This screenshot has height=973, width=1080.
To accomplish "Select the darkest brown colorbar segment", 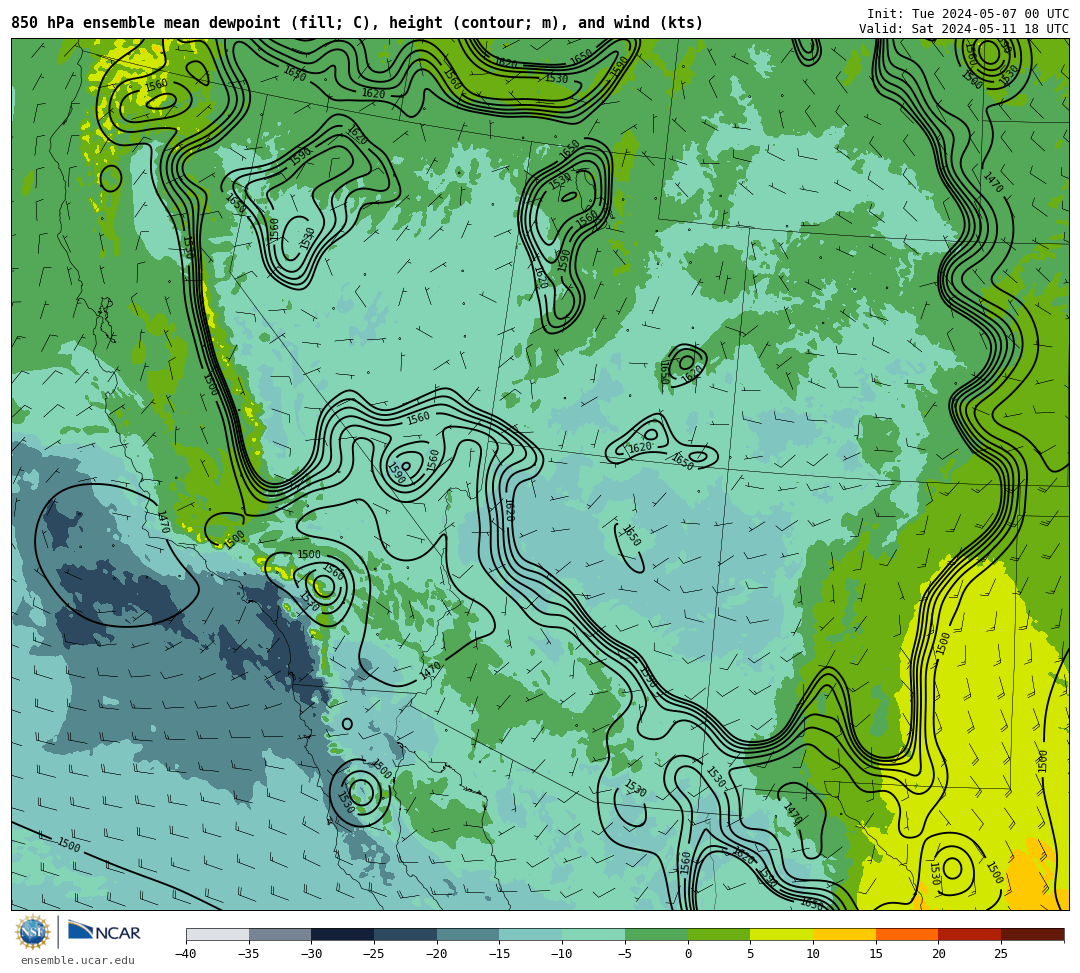I will coord(1032,934).
